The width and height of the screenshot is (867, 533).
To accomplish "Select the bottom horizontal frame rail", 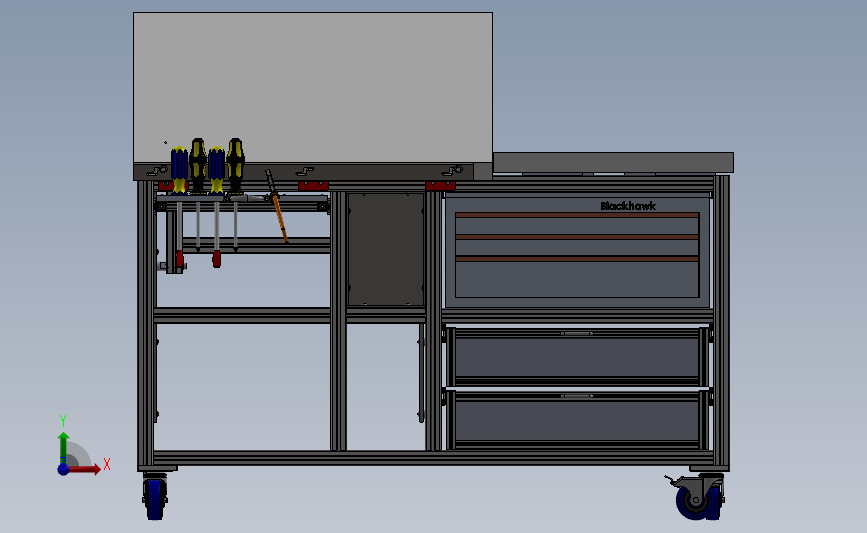I will pos(434,458).
